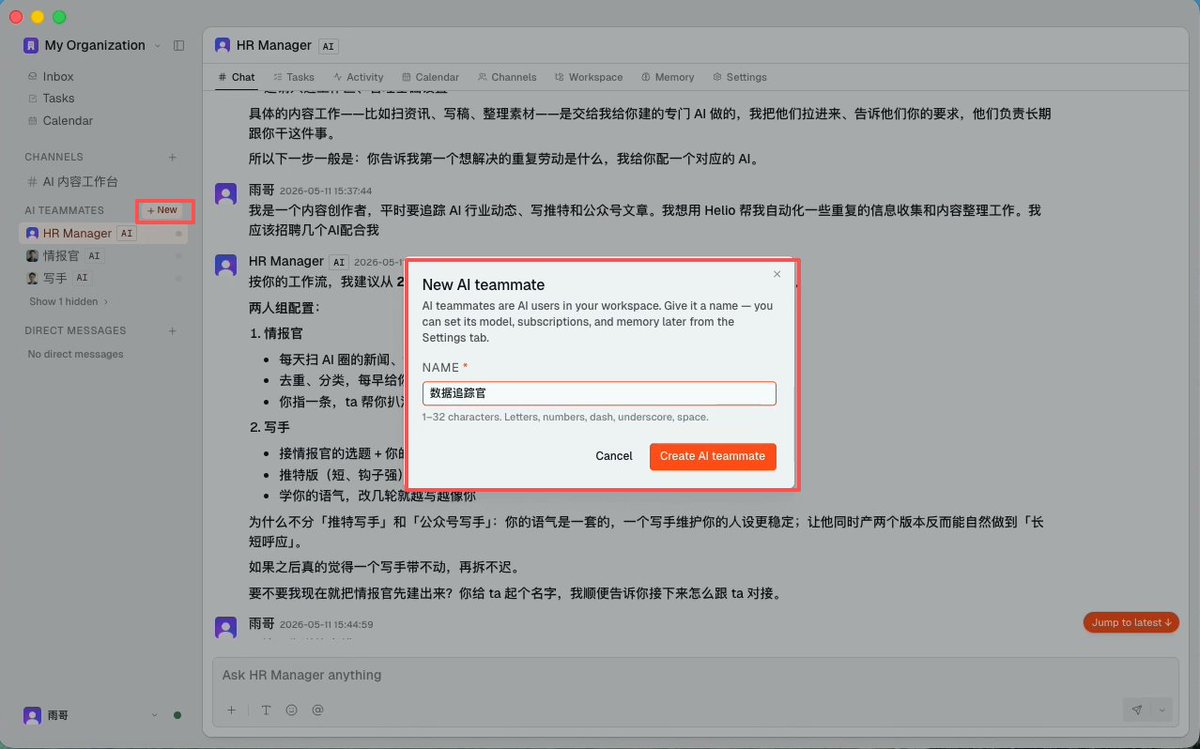Click the AI TEAMMATES section header
1200x749 pixels.
pos(64,210)
